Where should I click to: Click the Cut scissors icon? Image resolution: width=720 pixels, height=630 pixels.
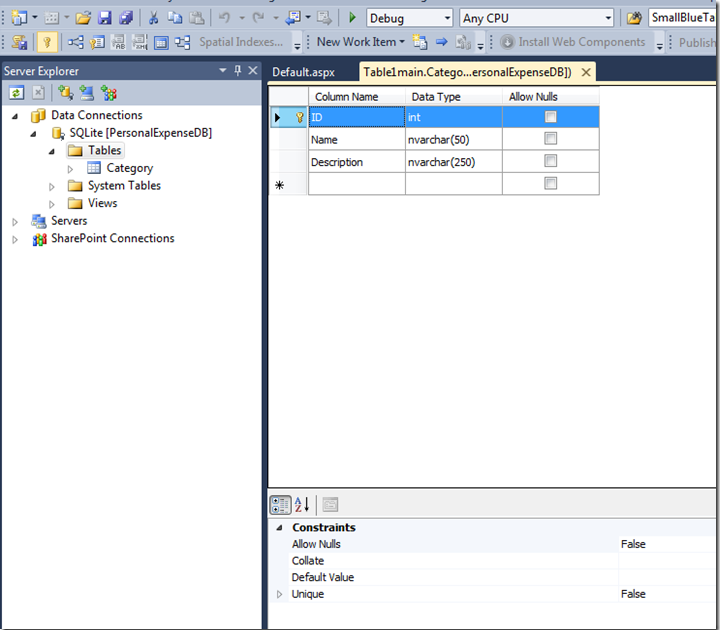153,18
